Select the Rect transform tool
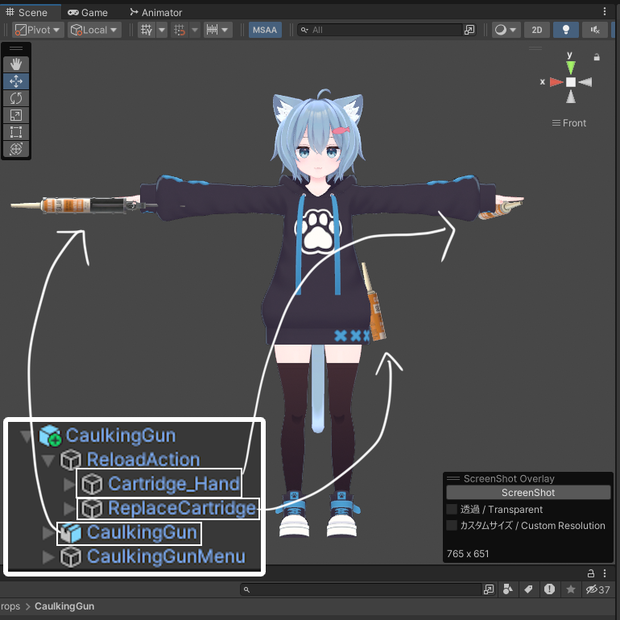 (x=16, y=132)
